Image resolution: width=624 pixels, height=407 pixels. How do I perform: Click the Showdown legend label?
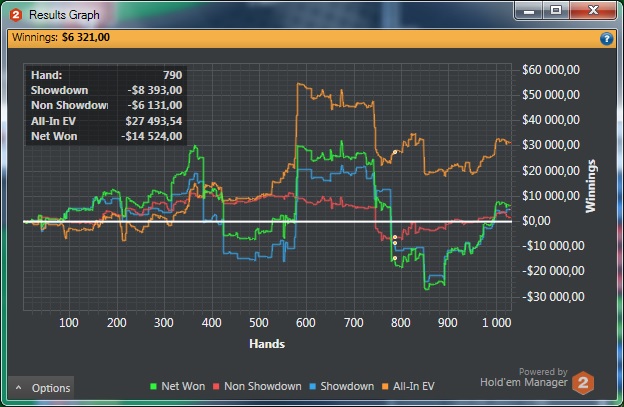(347, 386)
